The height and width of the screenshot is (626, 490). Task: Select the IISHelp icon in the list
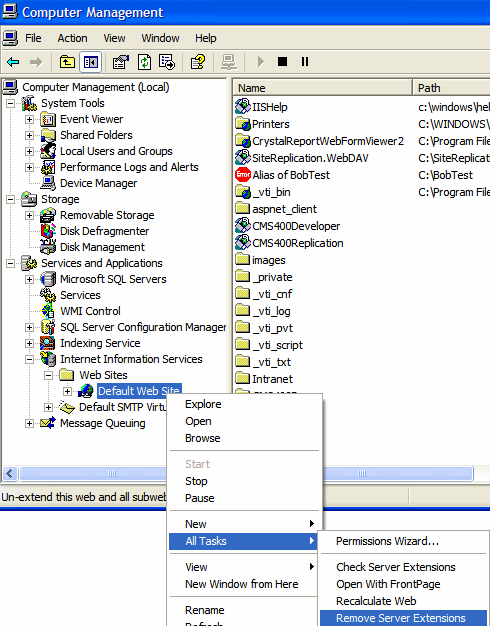[x=243, y=106]
